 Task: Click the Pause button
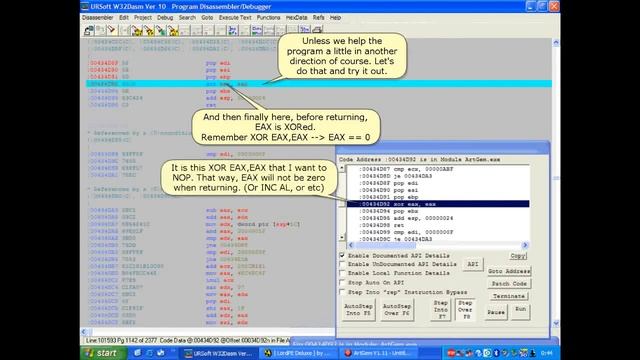[x=496, y=312]
